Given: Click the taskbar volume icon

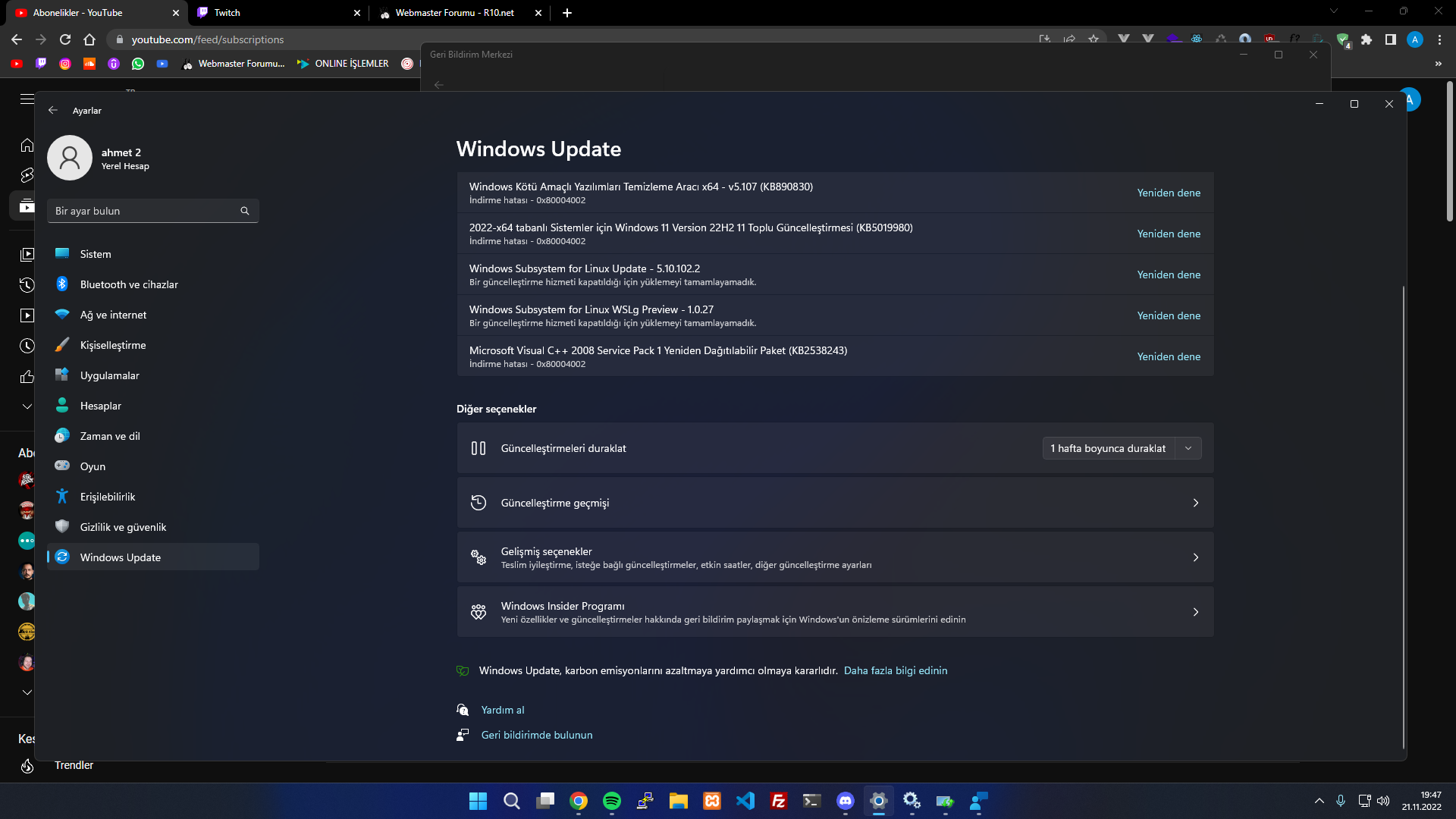Looking at the screenshot, I should pyautogui.click(x=1383, y=801).
